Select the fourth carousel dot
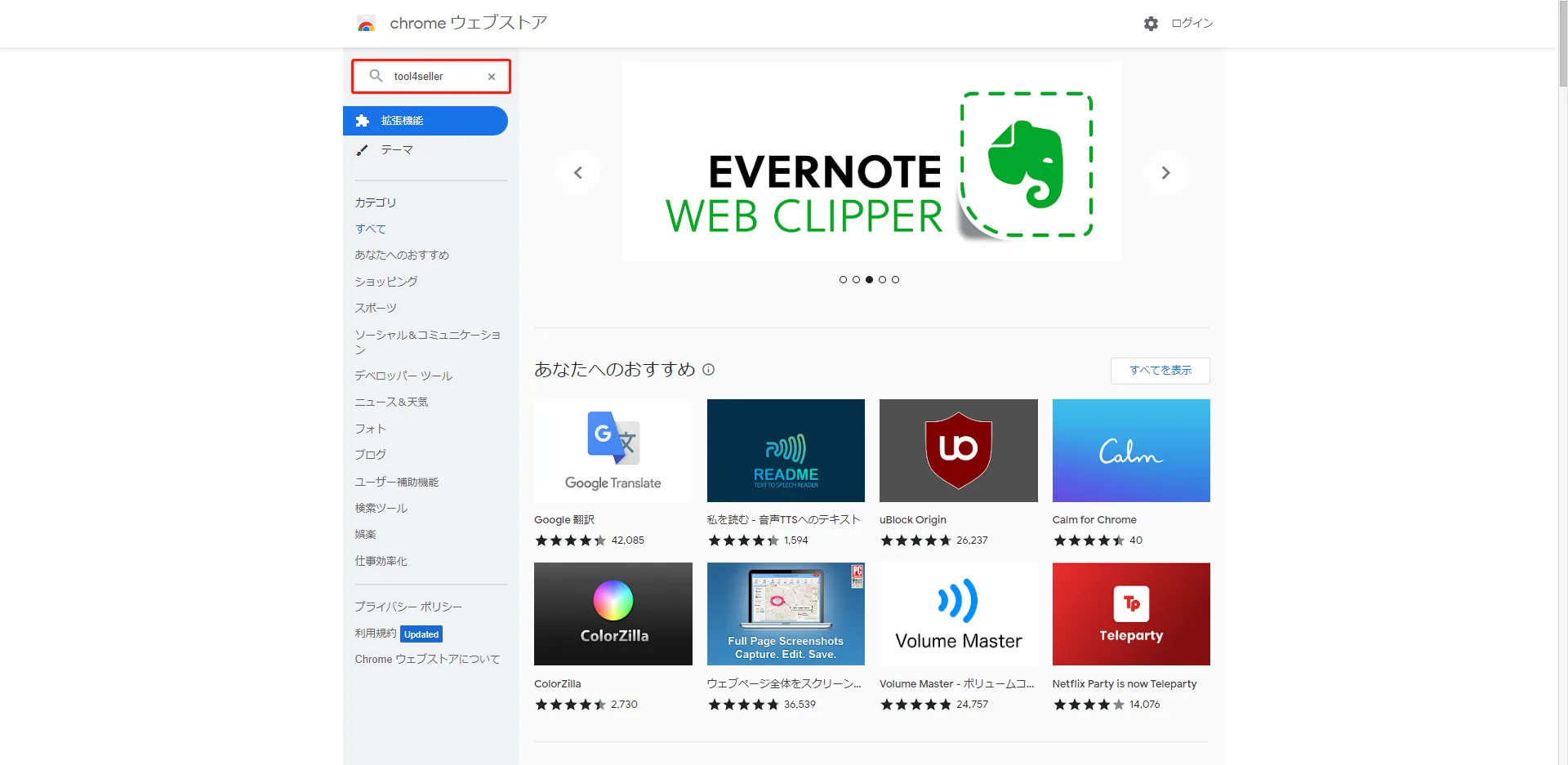 coord(882,279)
